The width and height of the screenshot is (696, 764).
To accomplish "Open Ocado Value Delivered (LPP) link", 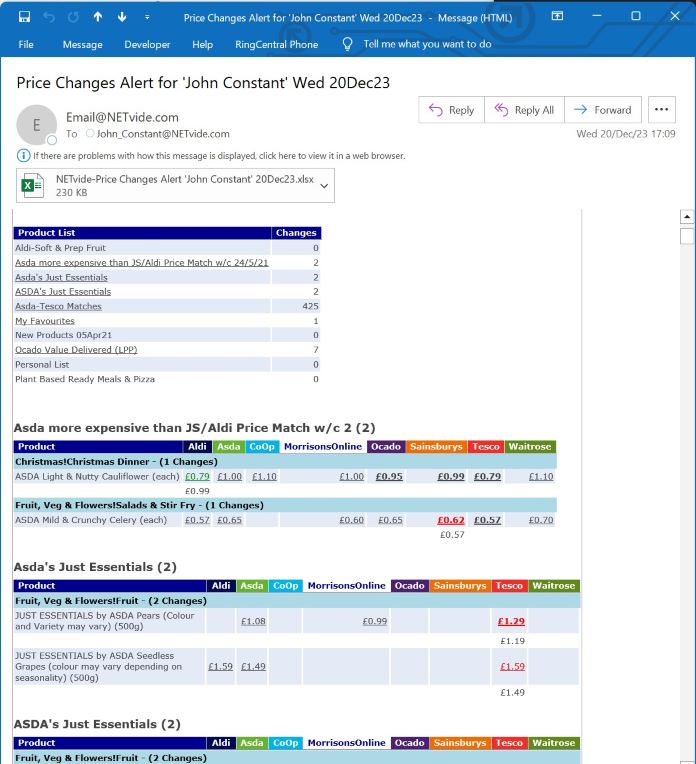I will pyautogui.click(x=76, y=350).
